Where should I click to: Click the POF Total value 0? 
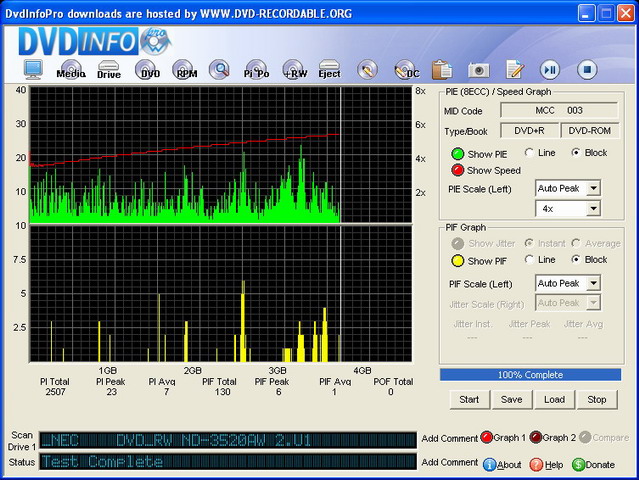tap(390, 392)
